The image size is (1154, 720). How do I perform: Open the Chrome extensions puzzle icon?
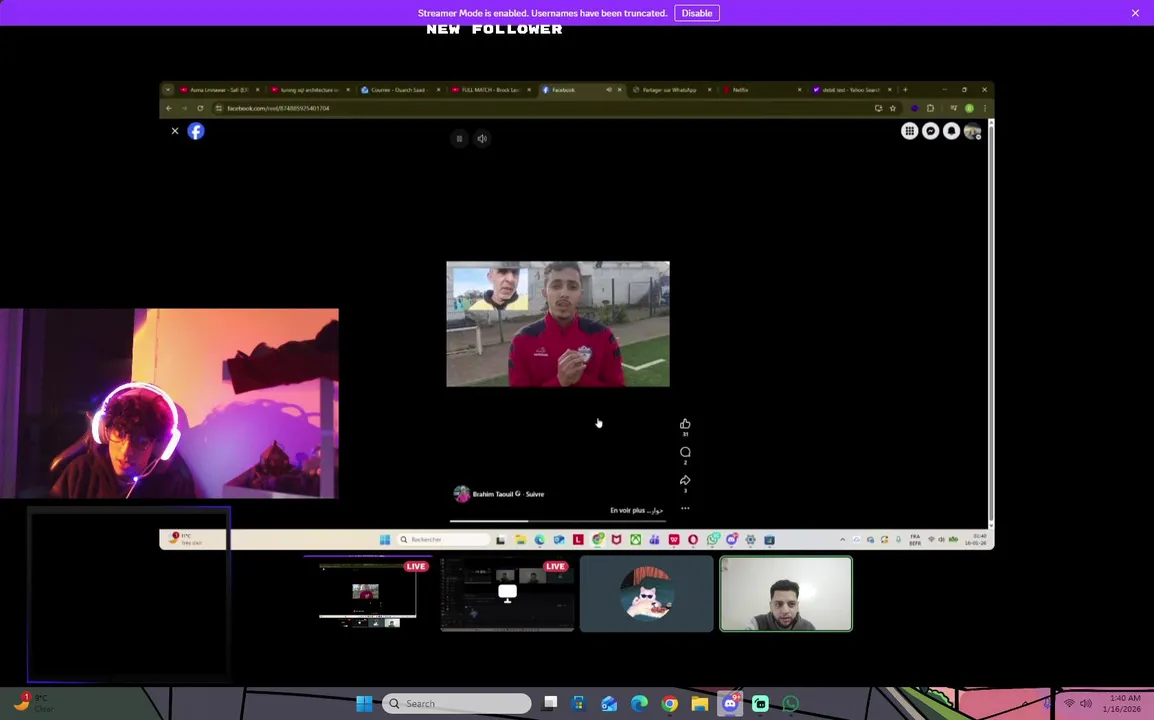pos(930,108)
